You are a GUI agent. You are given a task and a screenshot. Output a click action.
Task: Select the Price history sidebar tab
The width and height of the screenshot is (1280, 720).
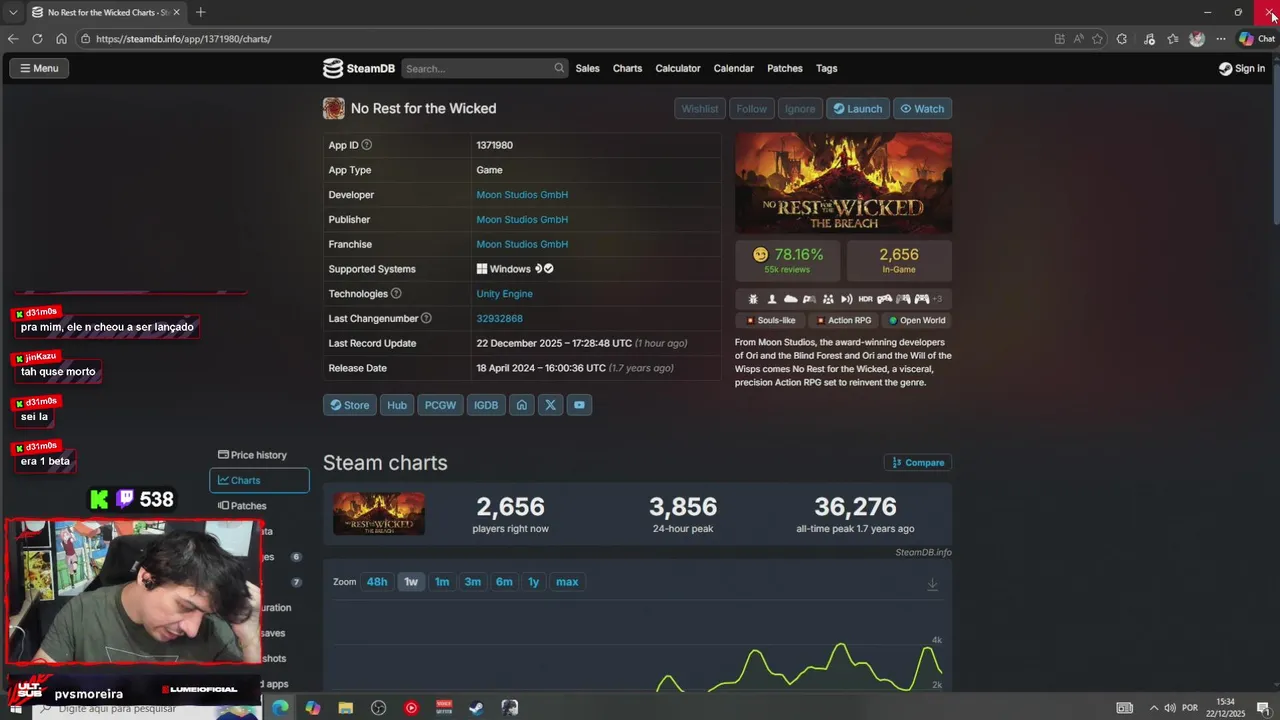click(x=259, y=455)
